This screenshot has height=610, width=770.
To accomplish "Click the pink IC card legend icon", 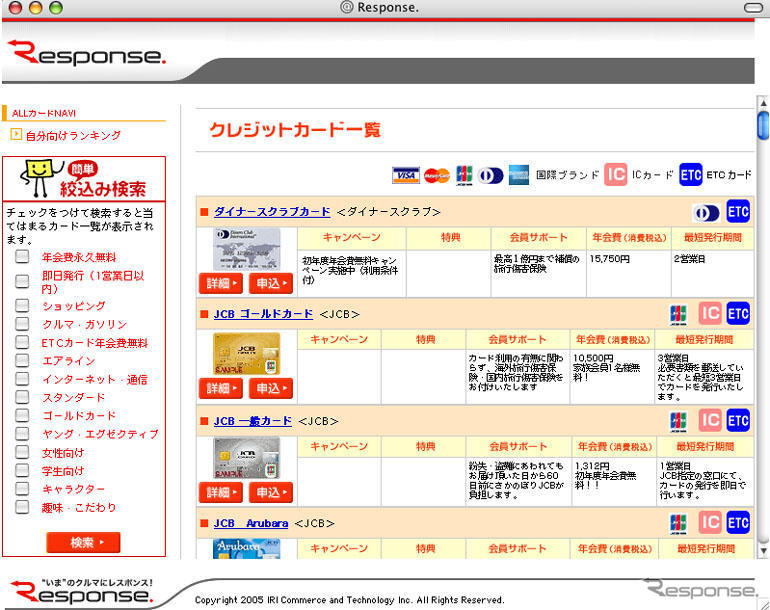I will click(616, 175).
